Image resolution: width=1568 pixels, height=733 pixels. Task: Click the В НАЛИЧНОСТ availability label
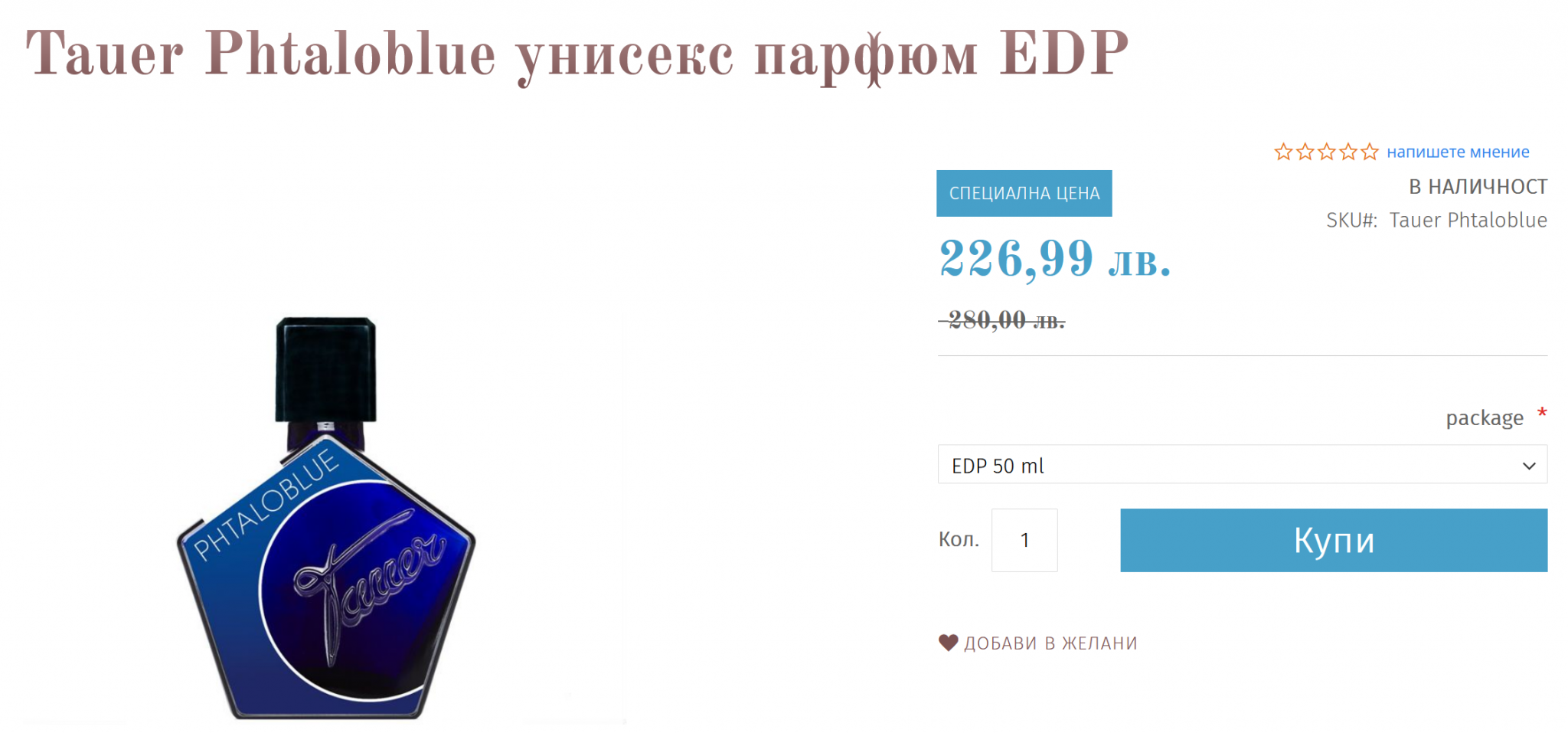click(1478, 186)
